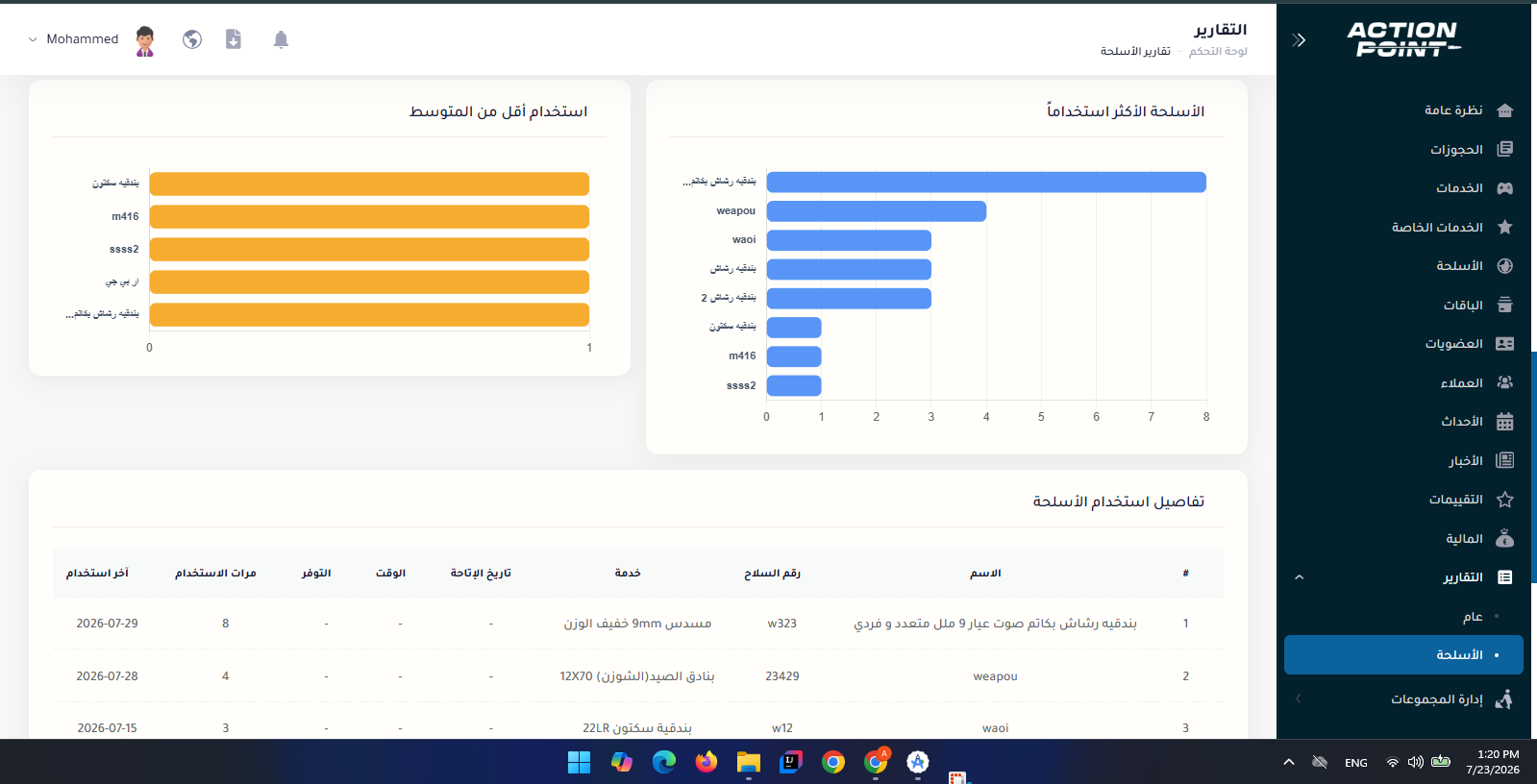Click رقم السلاح column header
The image size is (1537, 784).
tap(772, 573)
